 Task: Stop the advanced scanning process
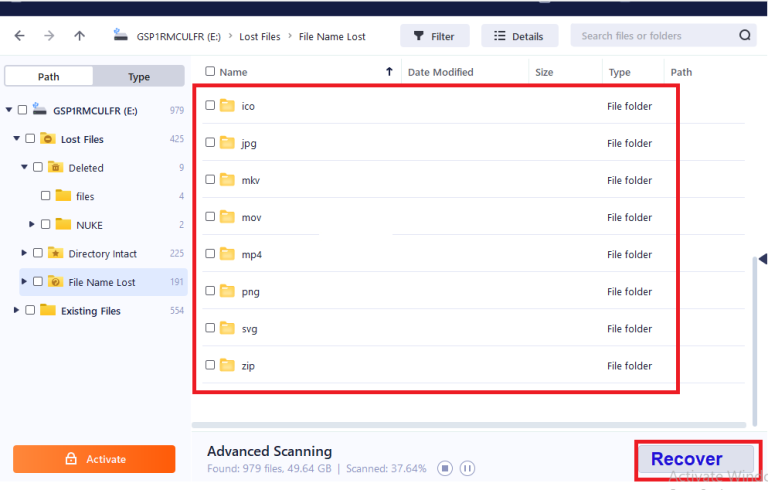[x=445, y=468]
